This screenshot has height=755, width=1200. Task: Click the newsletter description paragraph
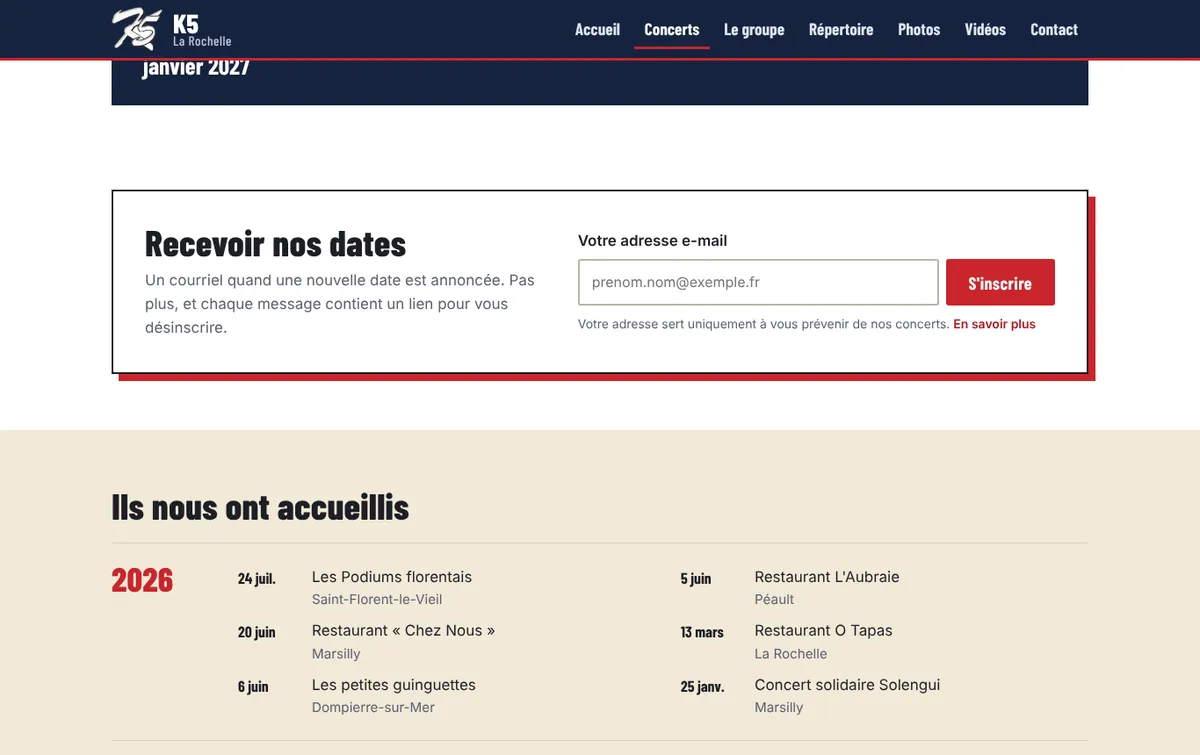point(340,303)
